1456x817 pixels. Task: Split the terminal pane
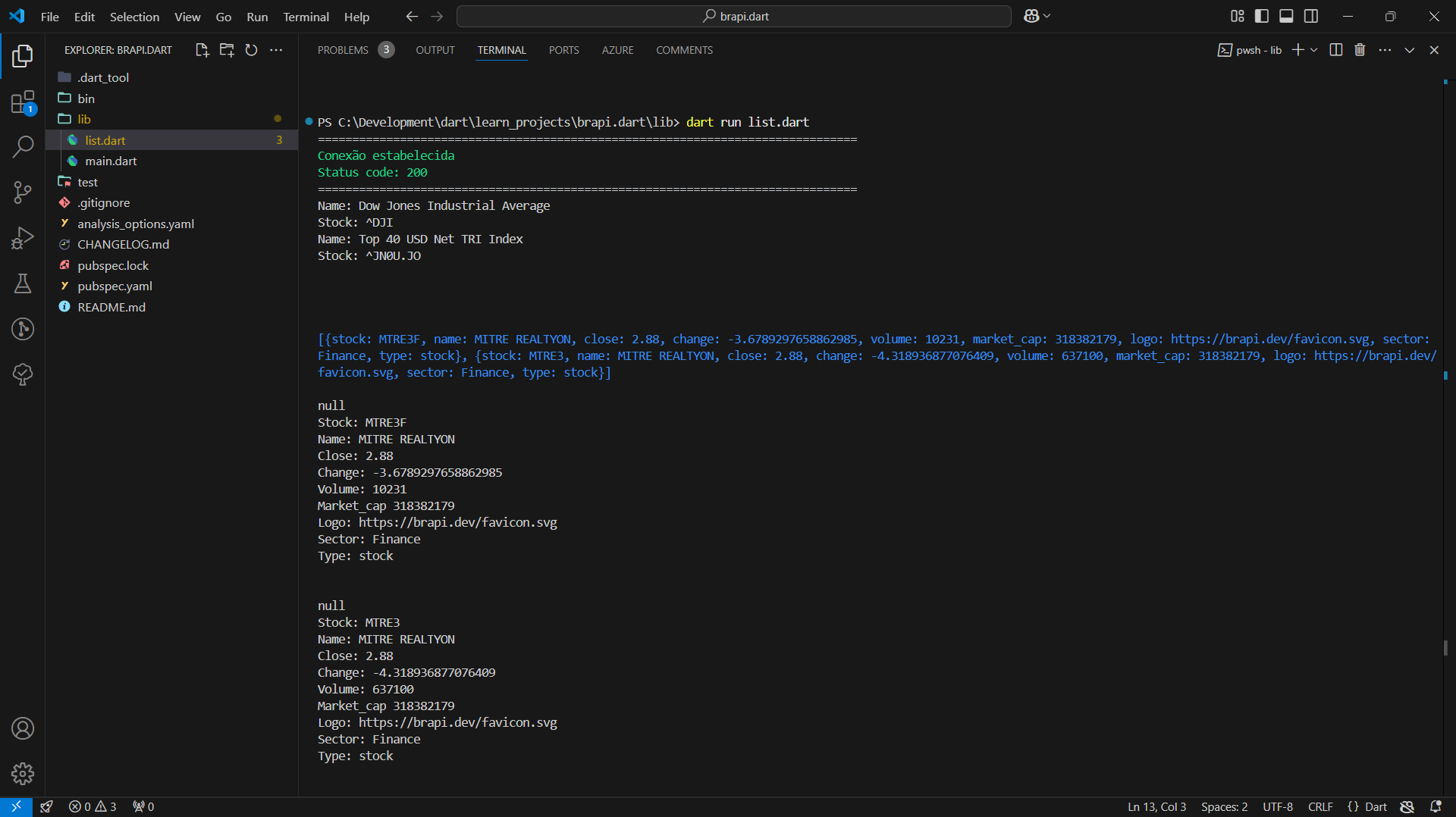pyautogui.click(x=1336, y=50)
